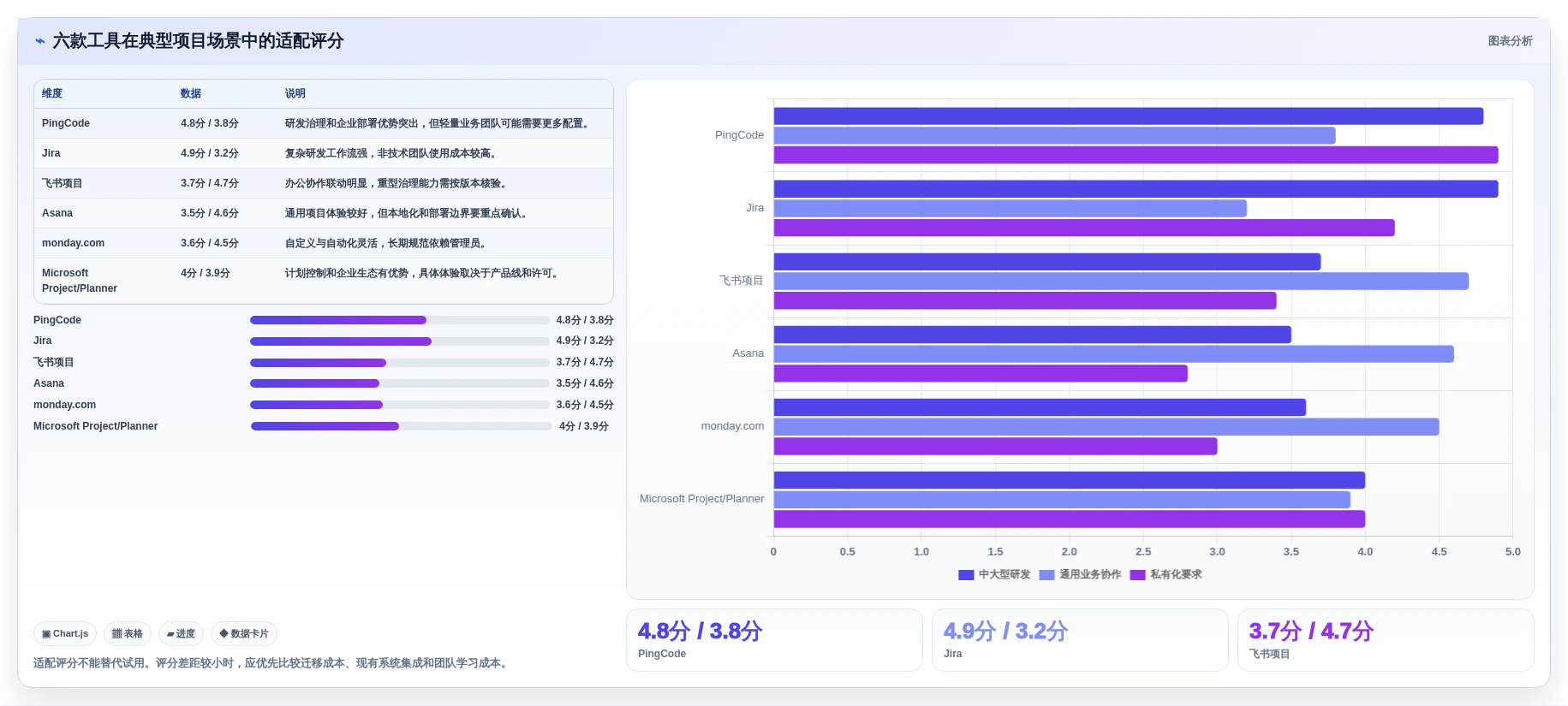The height and width of the screenshot is (706, 1568).
Task: Click the 飞书项目 table row name
Action: [63, 183]
